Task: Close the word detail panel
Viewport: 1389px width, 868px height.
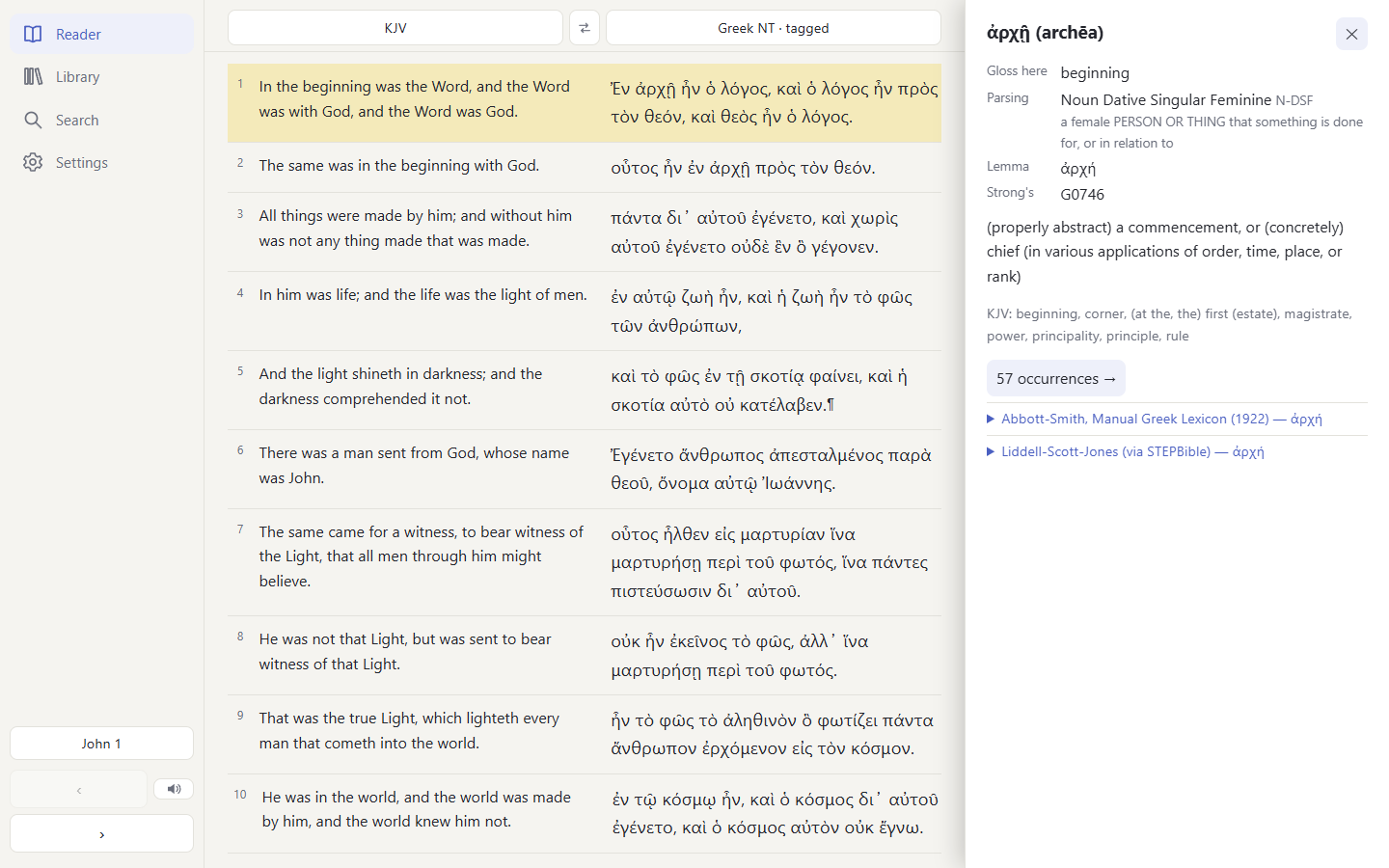Action: pos(1351,34)
